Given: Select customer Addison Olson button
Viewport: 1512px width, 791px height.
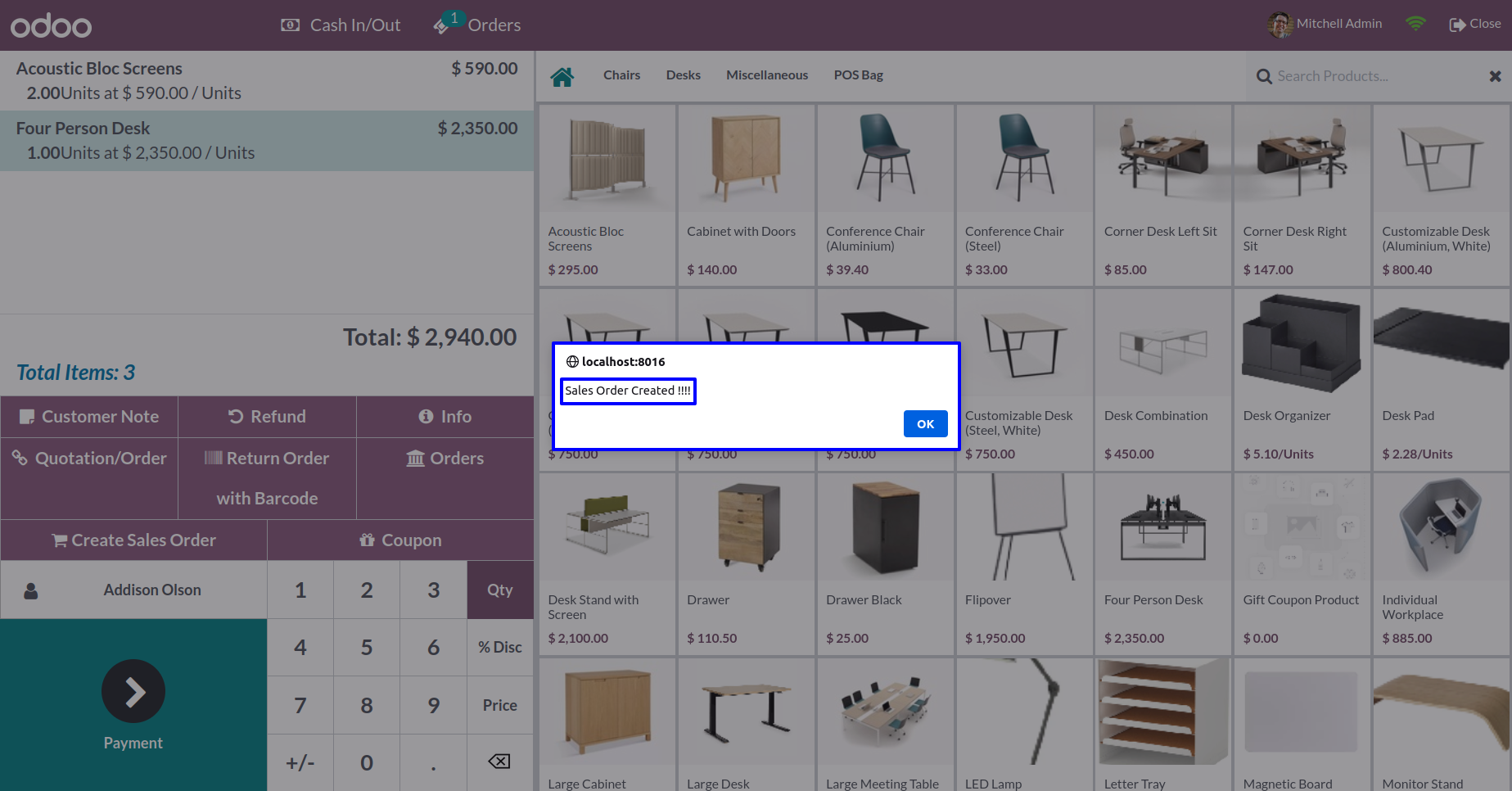Looking at the screenshot, I should point(134,590).
